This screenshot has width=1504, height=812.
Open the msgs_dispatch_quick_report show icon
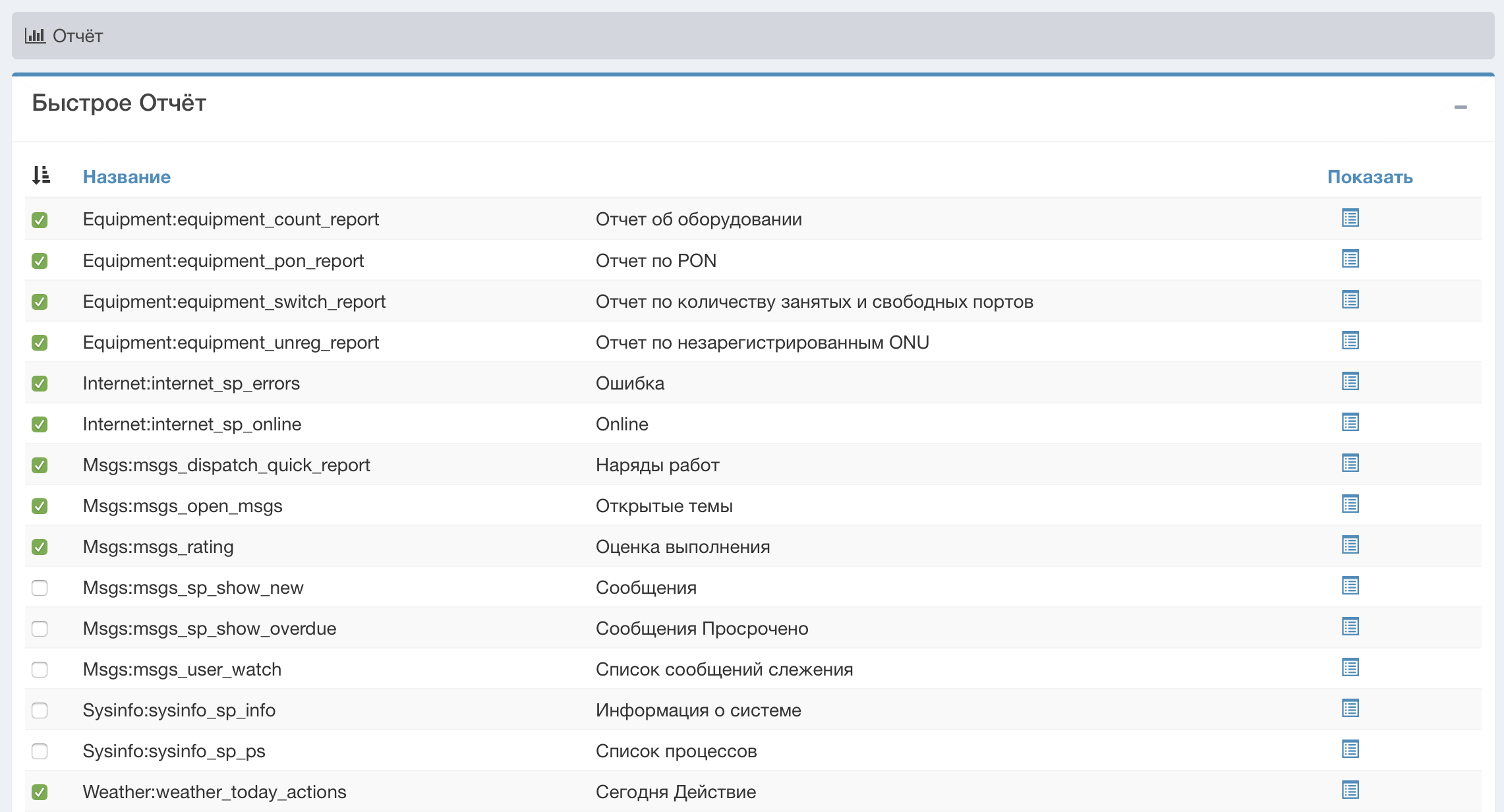click(1350, 463)
